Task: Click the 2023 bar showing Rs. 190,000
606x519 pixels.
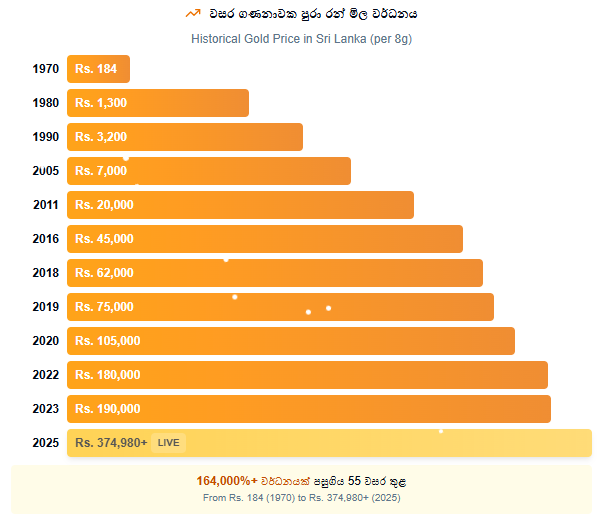Action: coord(309,409)
